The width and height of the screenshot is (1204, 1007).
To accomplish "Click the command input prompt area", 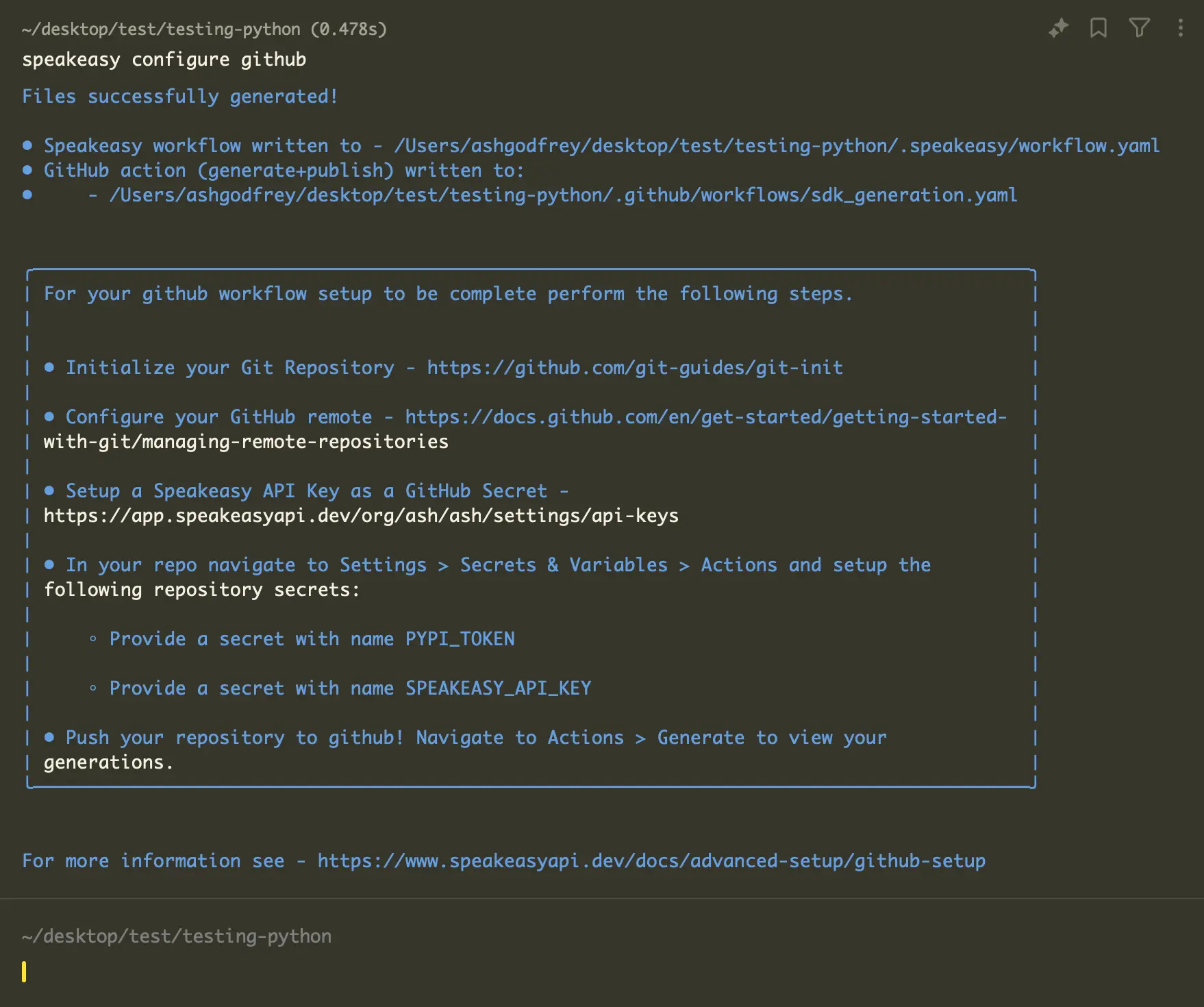I will click(x=602, y=972).
